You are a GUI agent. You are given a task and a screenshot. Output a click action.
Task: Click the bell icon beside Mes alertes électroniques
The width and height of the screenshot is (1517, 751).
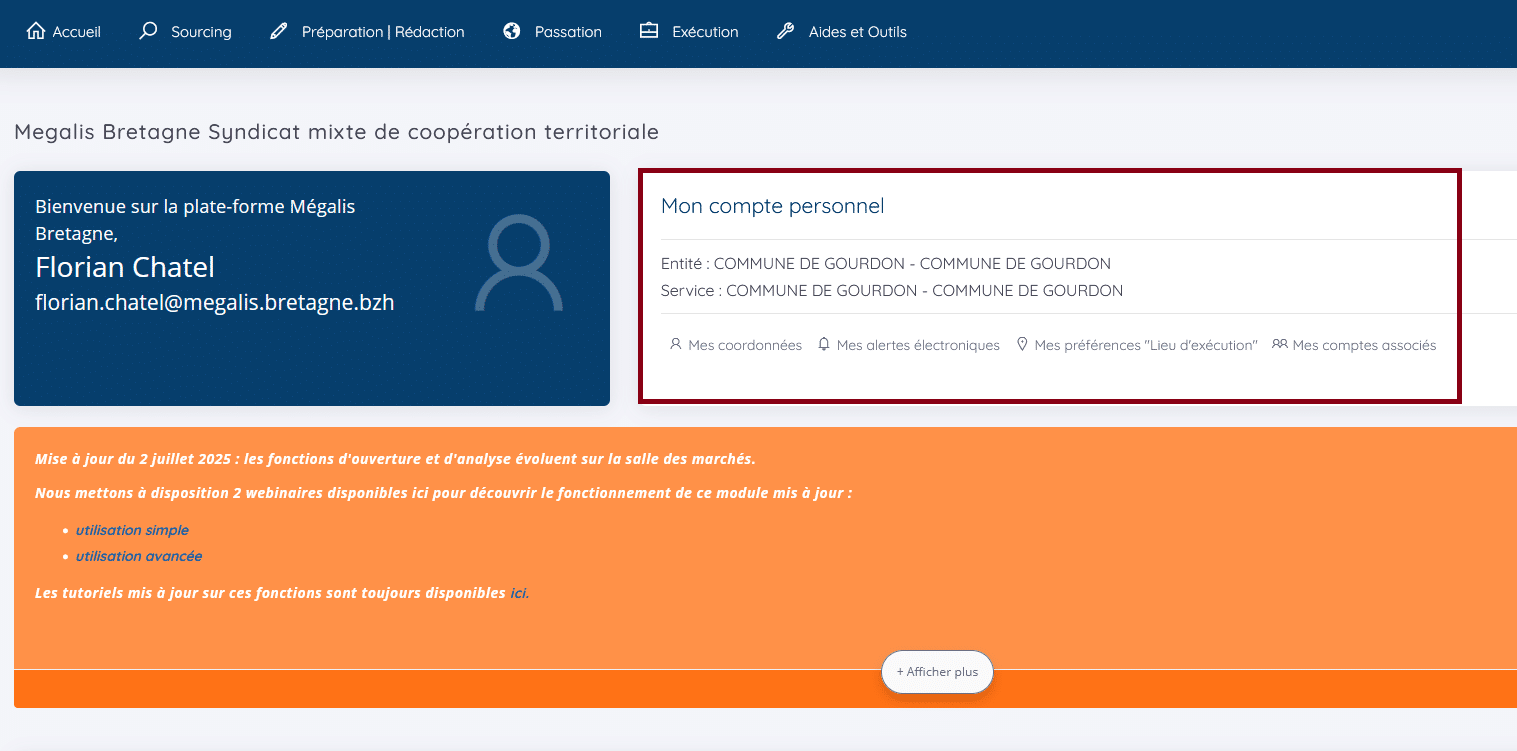(x=824, y=344)
